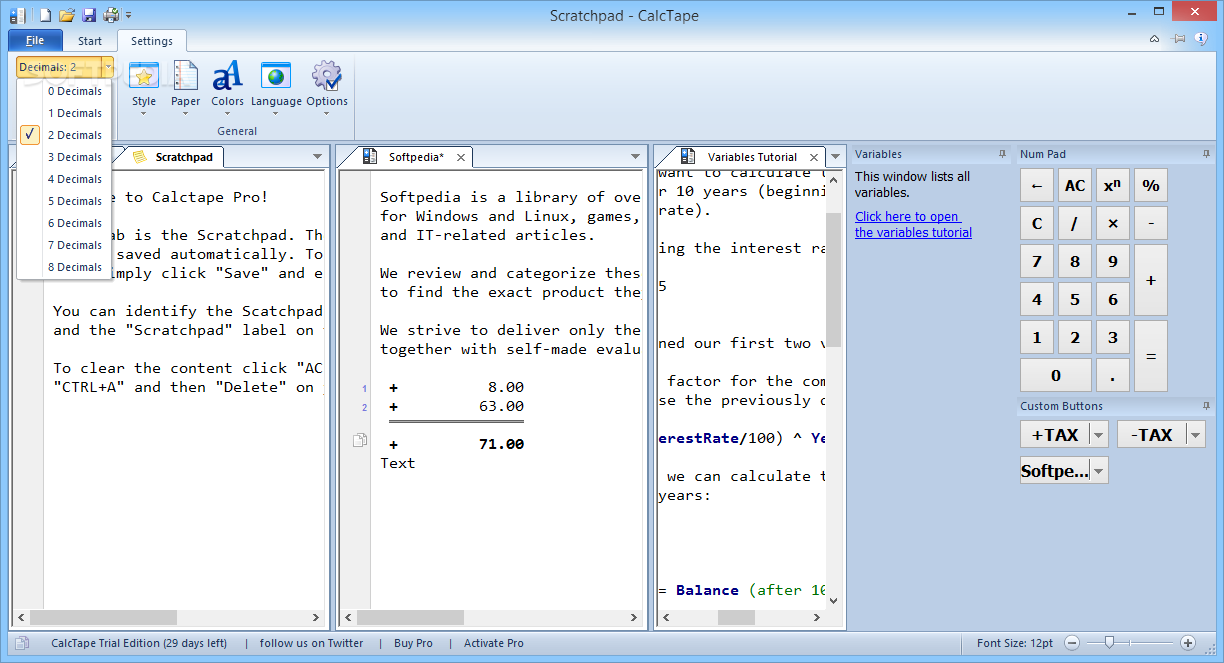Select 6 Decimals option
Viewport: 1224px width, 663px height.
coord(64,223)
